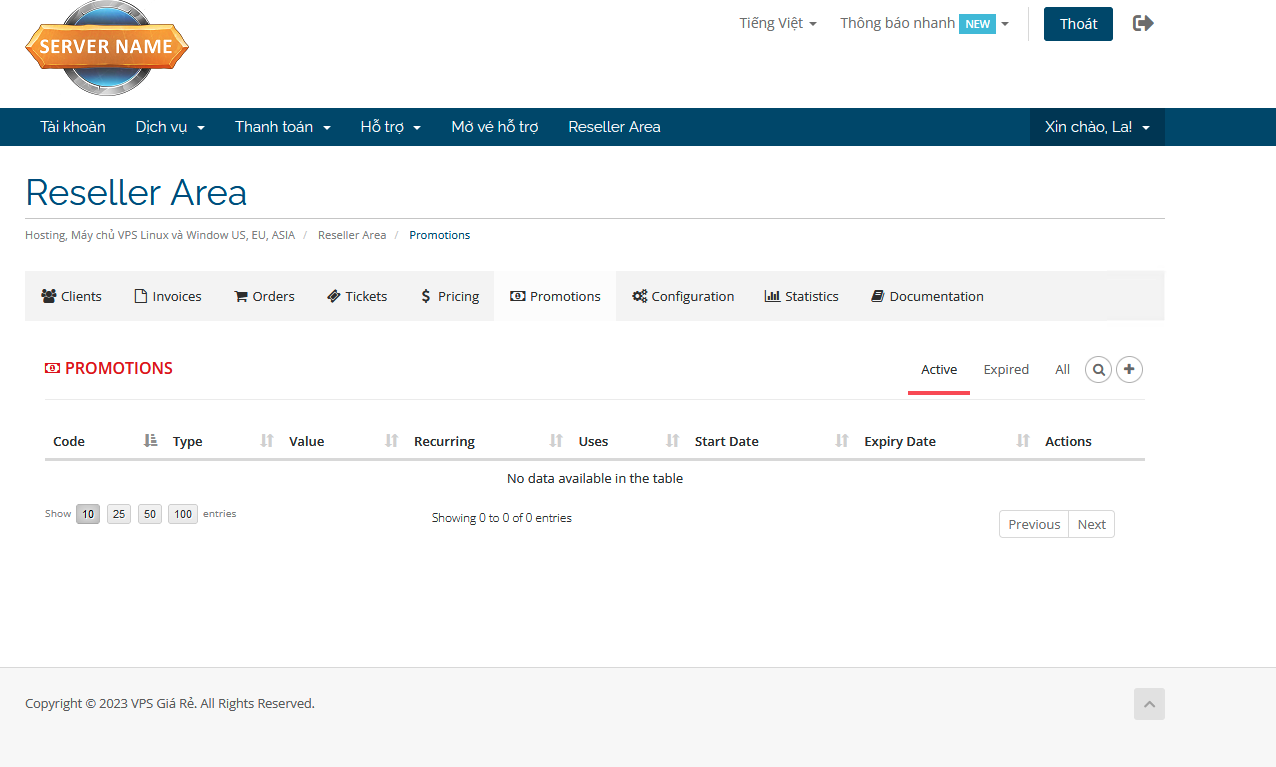Expand the Dịch vụ menu
The height and width of the screenshot is (767, 1276).
coord(170,127)
